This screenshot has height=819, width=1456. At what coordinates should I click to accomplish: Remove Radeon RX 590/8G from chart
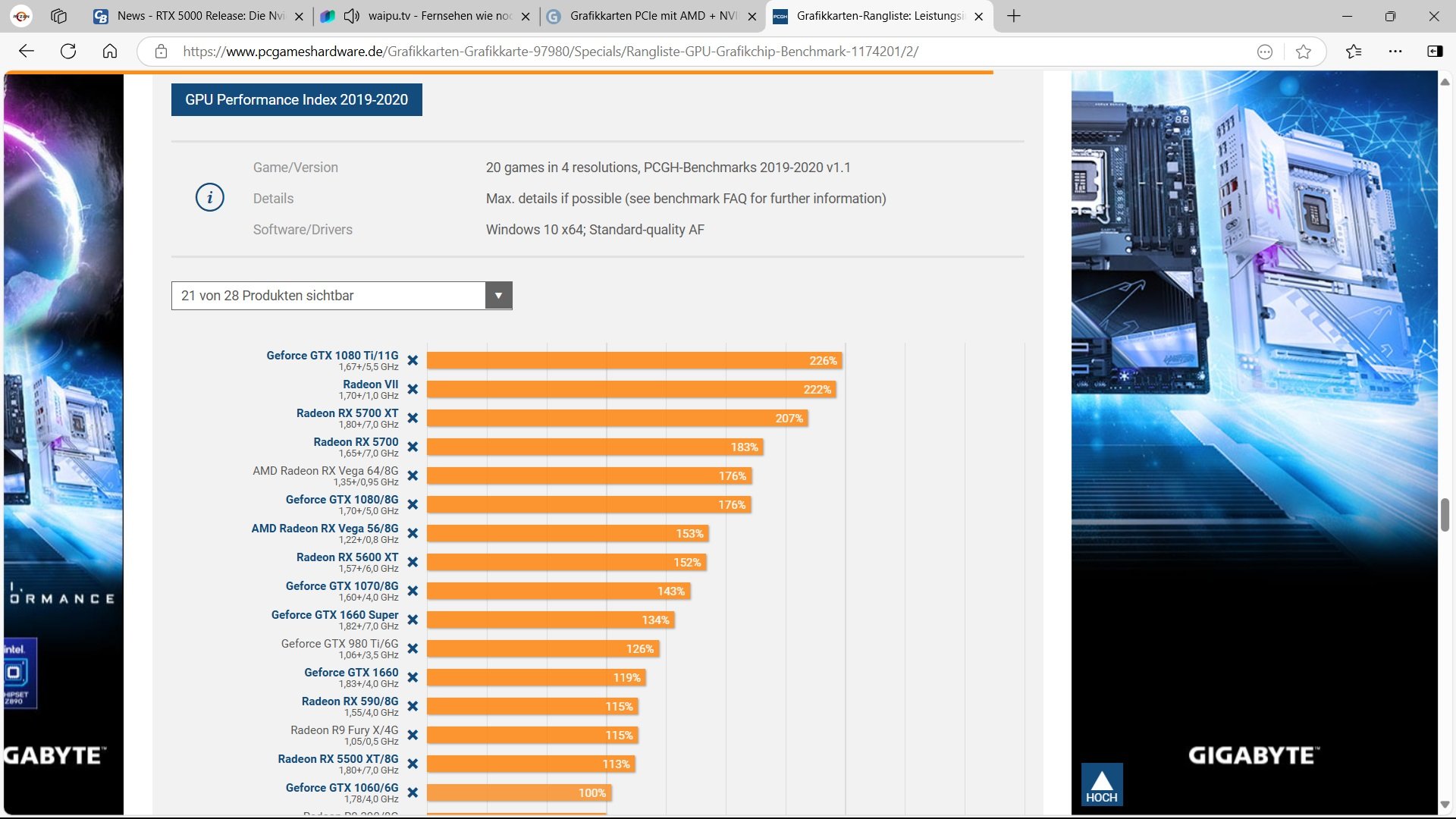[x=413, y=707]
